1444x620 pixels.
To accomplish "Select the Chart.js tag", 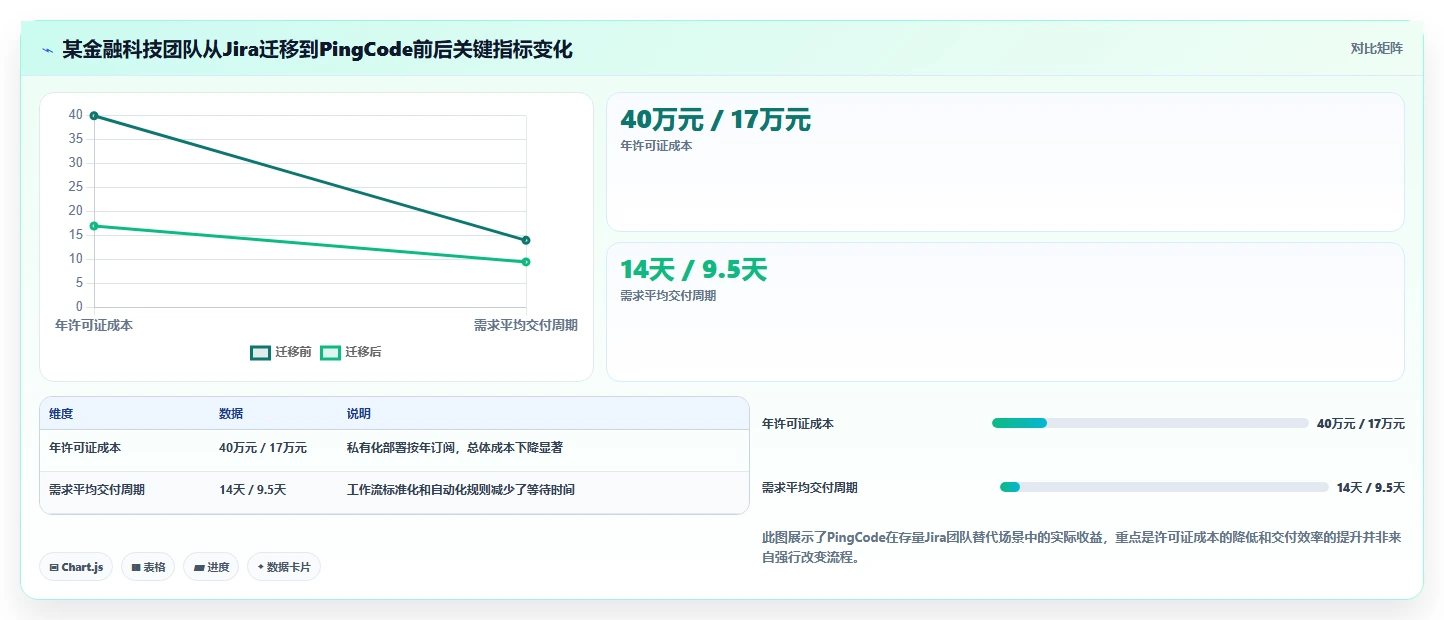I will click(x=76, y=567).
